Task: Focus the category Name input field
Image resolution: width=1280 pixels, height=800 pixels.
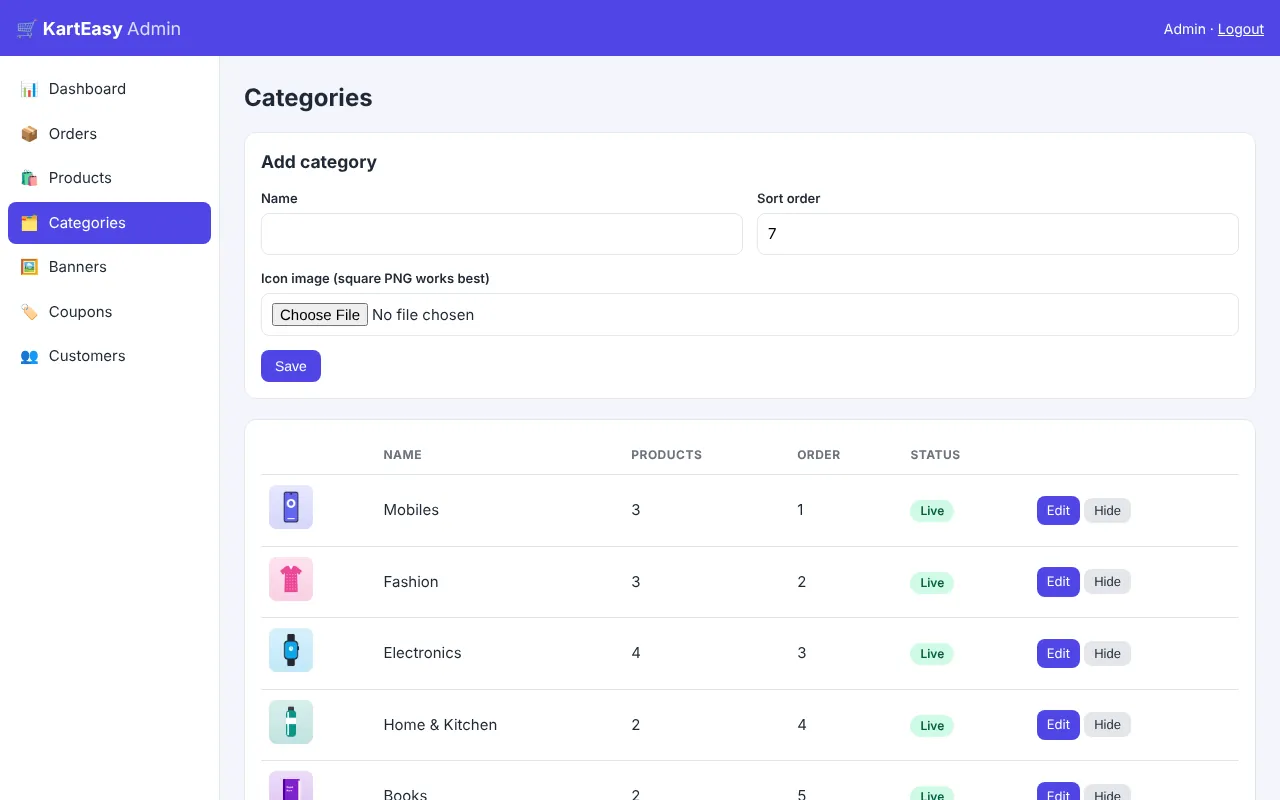Action: pos(502,234)
